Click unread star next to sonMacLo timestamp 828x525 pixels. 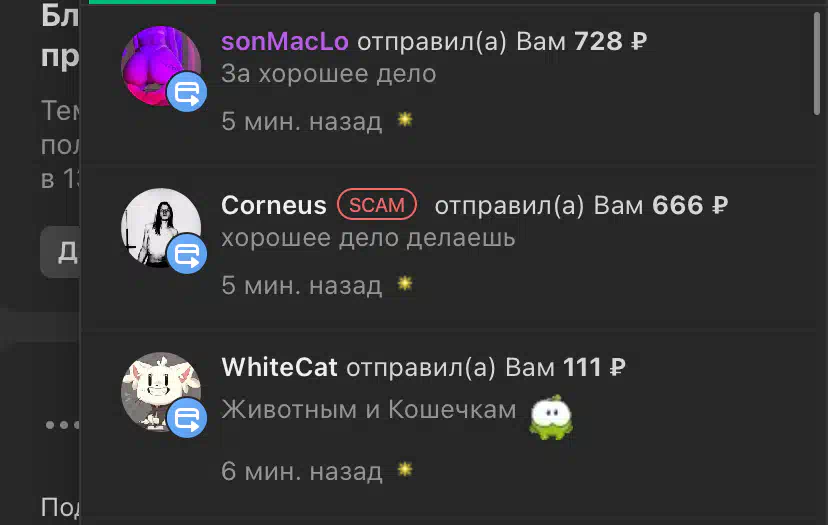click(x=405, y=119)
